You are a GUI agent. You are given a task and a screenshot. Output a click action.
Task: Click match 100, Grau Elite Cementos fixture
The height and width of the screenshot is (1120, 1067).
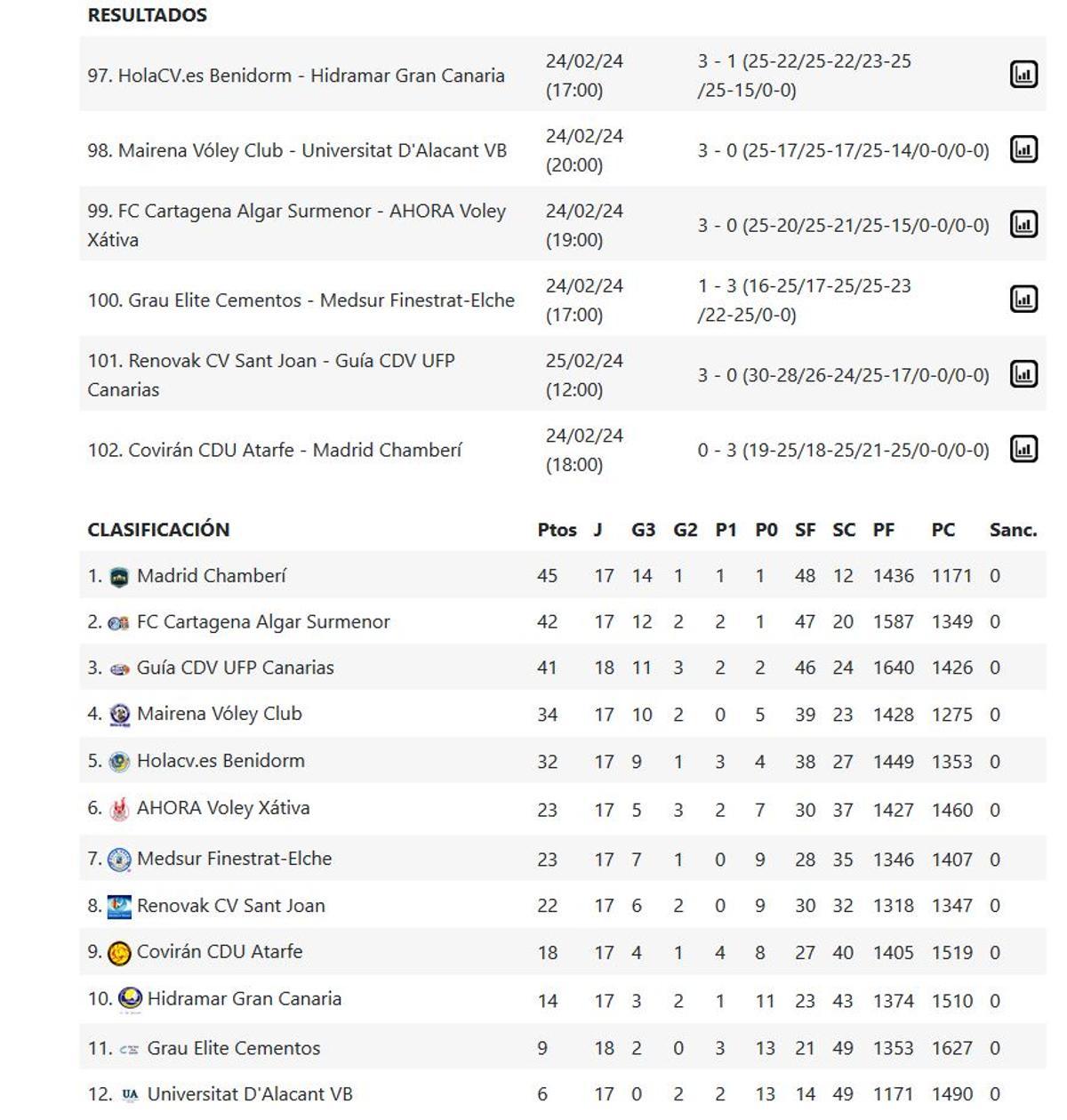point(301,300)
